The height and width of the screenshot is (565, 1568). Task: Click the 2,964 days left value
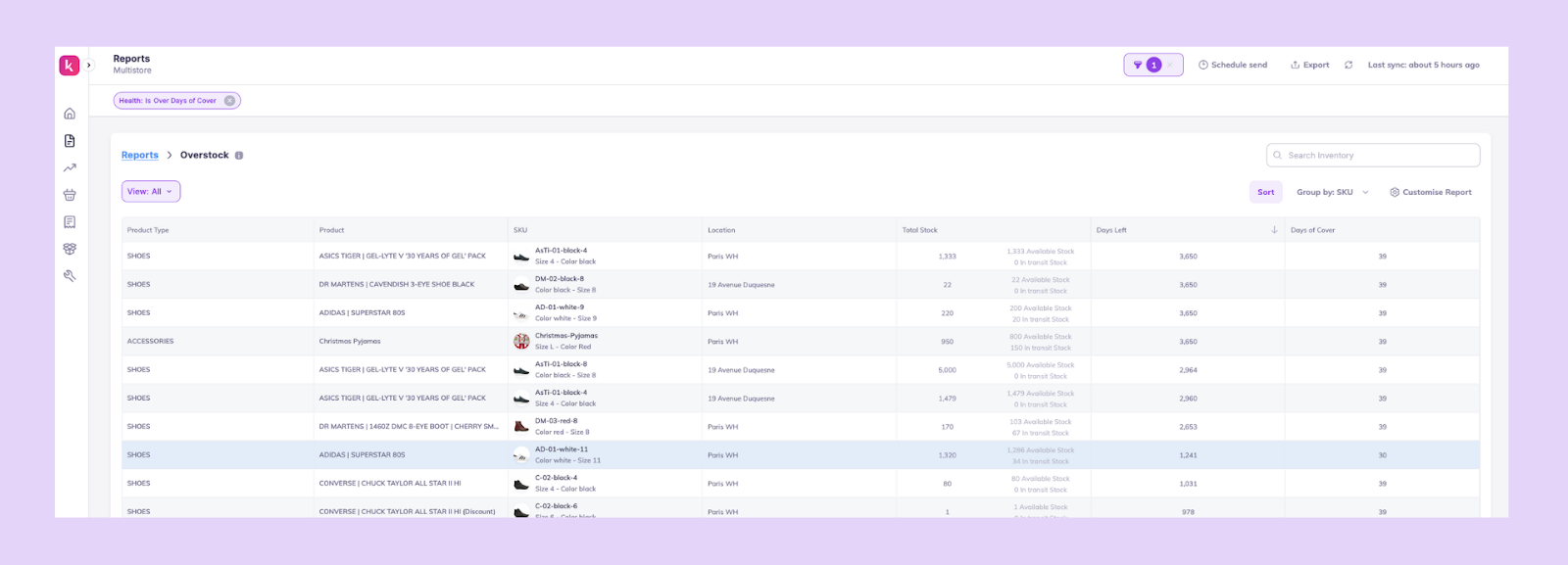[x=1188, y=370]
